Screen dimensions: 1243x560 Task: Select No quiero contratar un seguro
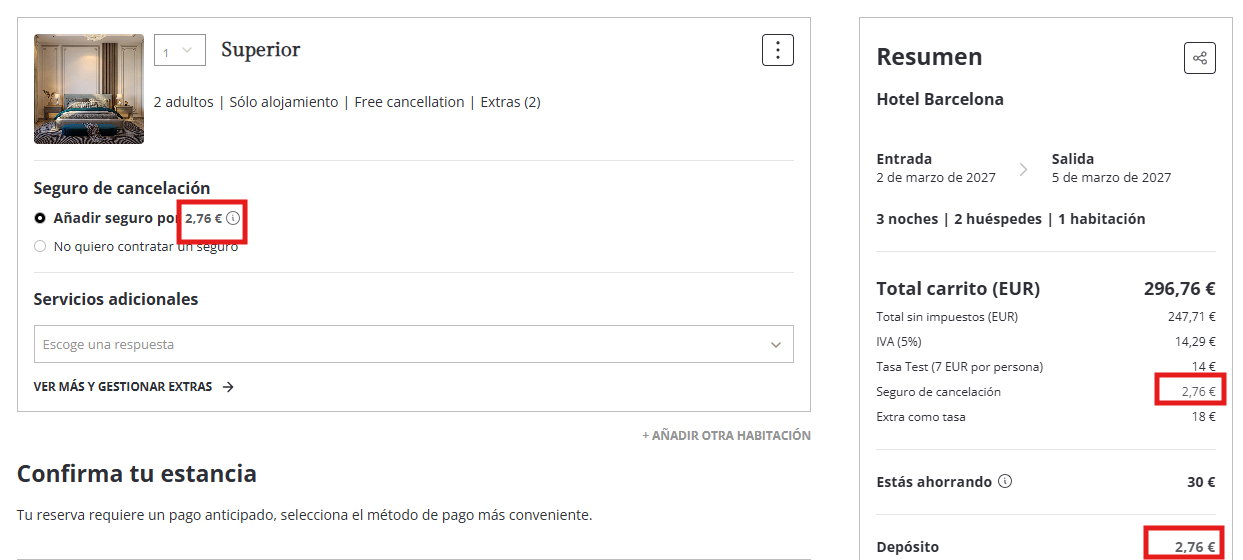[40, 246]
